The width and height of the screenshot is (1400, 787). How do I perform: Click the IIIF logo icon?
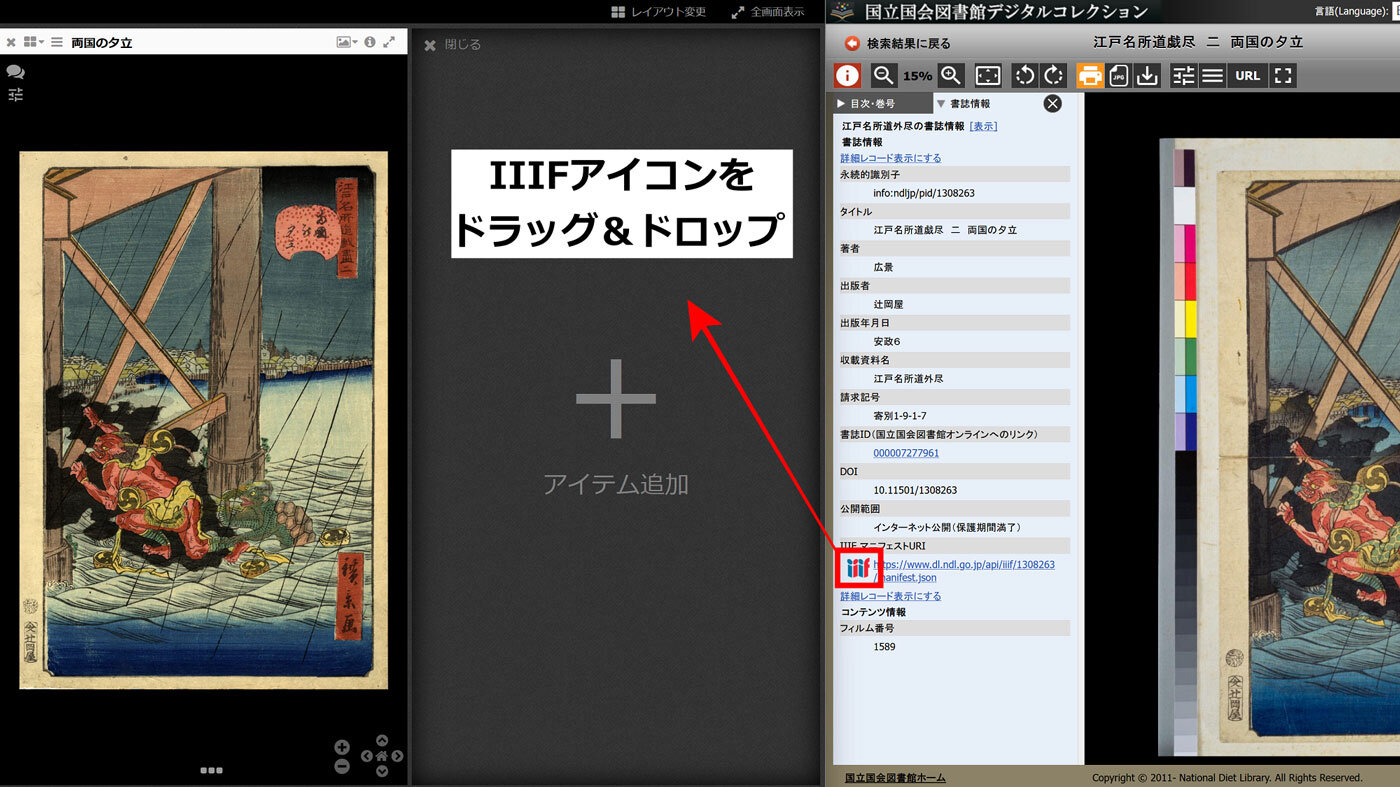click(x=858, y=569)
